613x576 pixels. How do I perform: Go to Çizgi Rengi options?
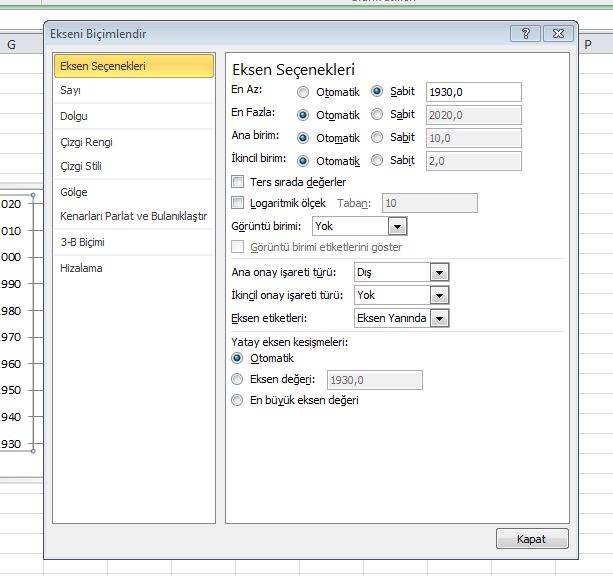tap(86, 142)
